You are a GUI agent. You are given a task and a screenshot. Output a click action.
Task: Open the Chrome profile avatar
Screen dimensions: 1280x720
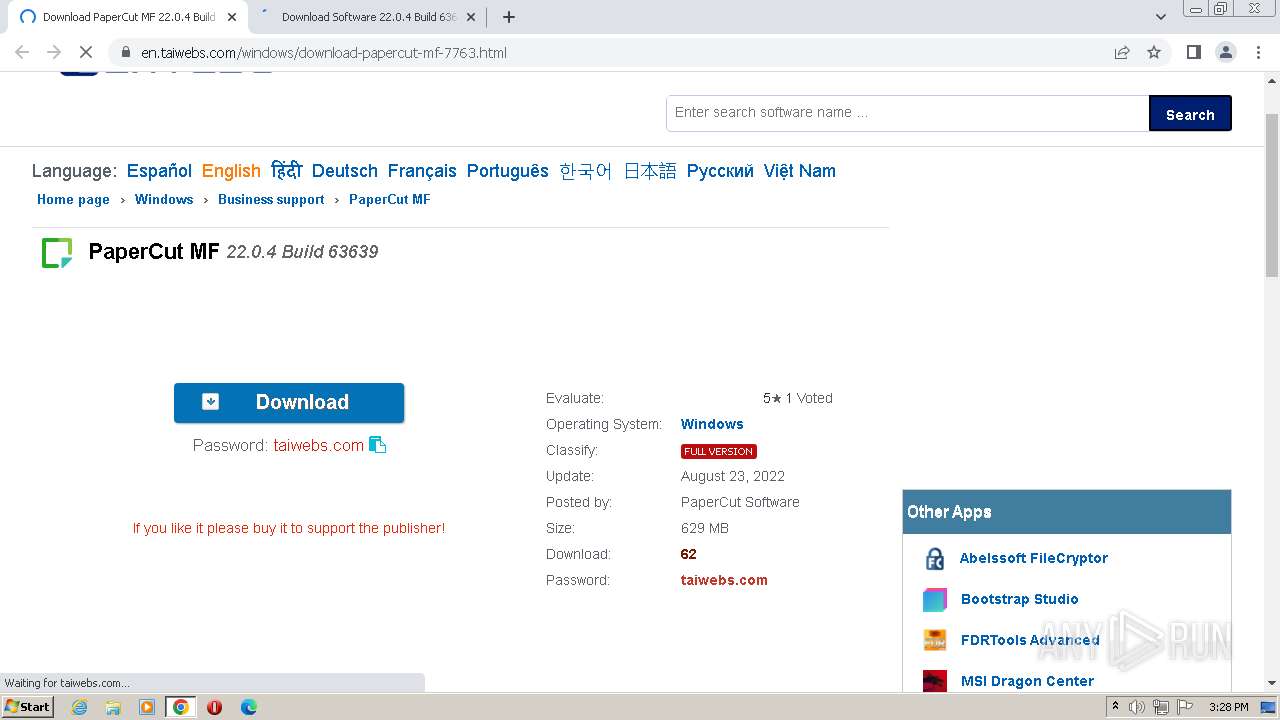(1226, 52)
